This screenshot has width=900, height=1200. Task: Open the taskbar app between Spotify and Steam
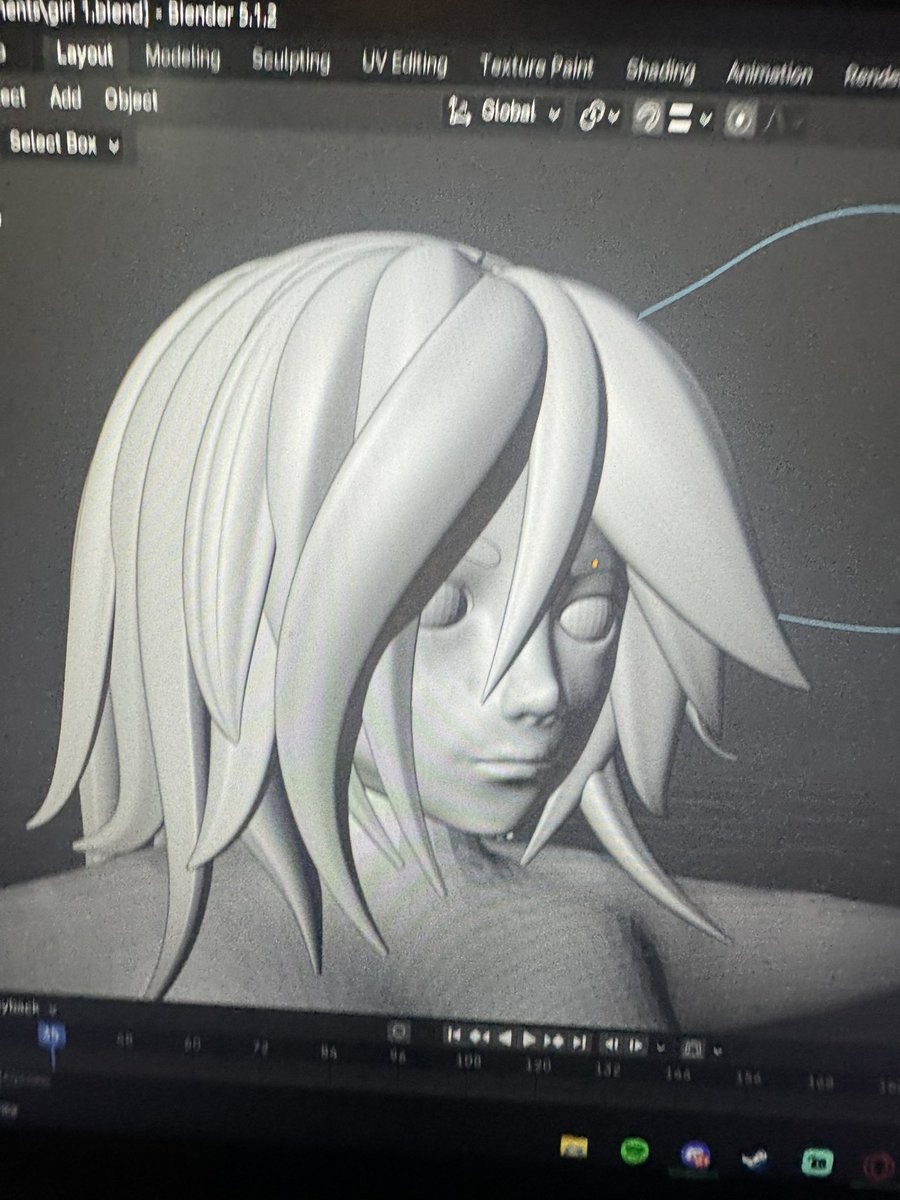tap(695, 1156)
